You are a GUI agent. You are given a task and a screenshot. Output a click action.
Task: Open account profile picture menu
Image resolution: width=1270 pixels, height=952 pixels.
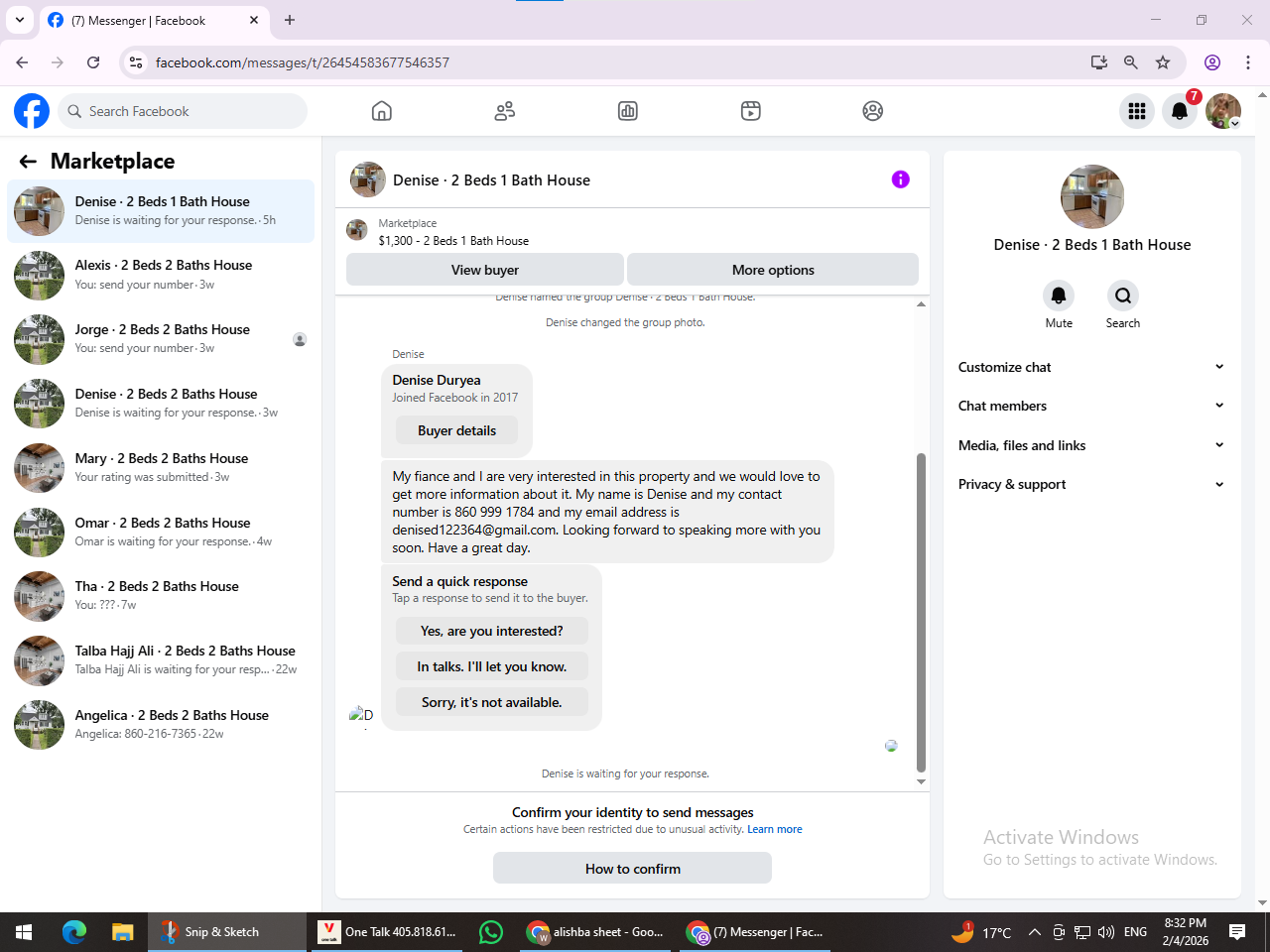pyautogui.click(x=1223, y=111)
